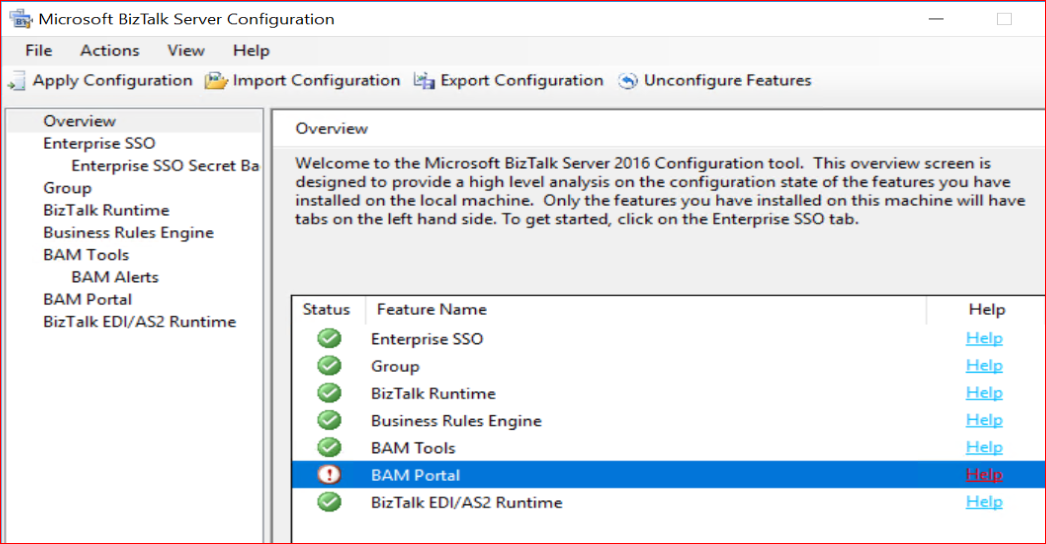Select Enterprise SSO Secret Backup tree node
Screen dimensions: 1046x544
pos(165,166)
